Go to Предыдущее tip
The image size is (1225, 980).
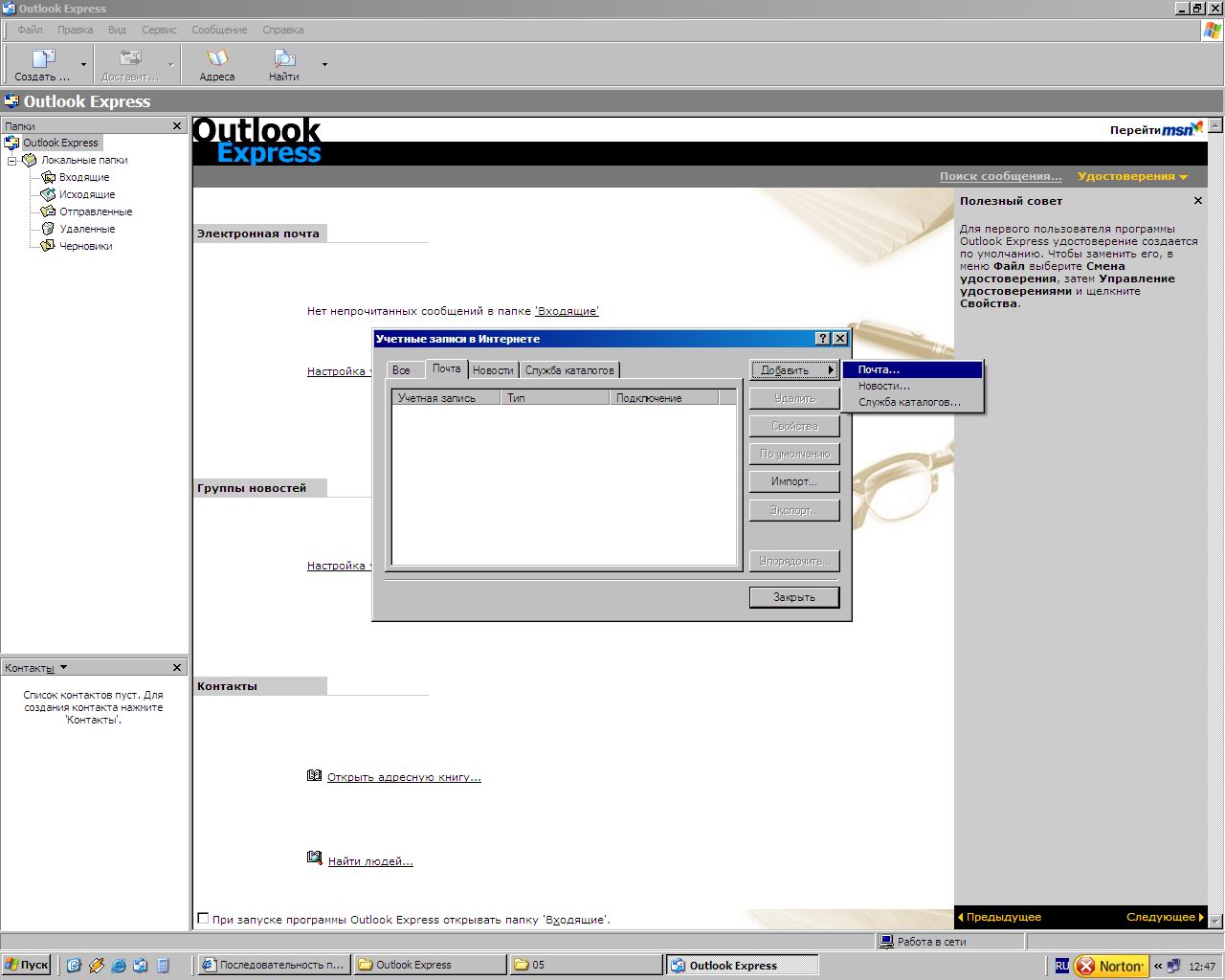(999, 917)
